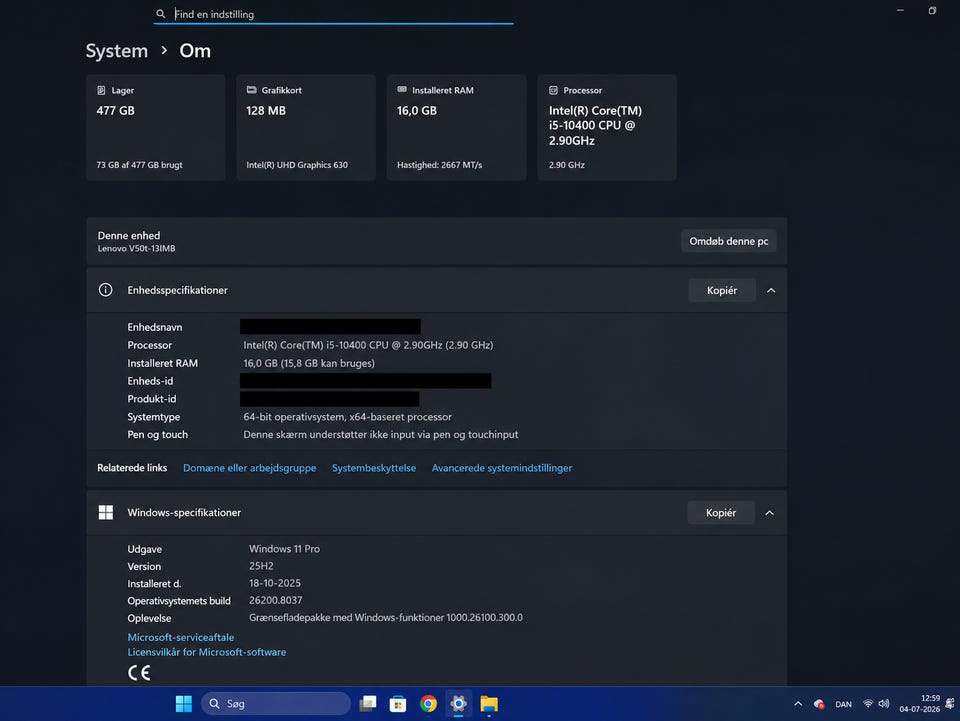This screenshot has width=960, height=721.
Task: Launch Microsoft Store from taskbar
Action: (398, 704)
